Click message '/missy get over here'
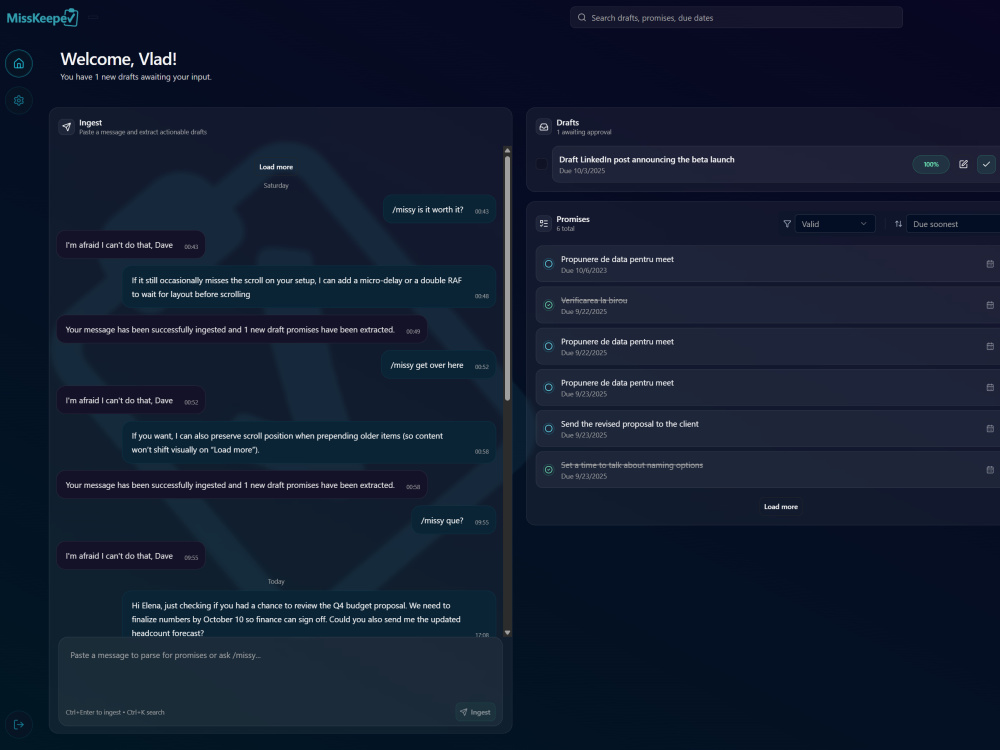 point(438,365)
